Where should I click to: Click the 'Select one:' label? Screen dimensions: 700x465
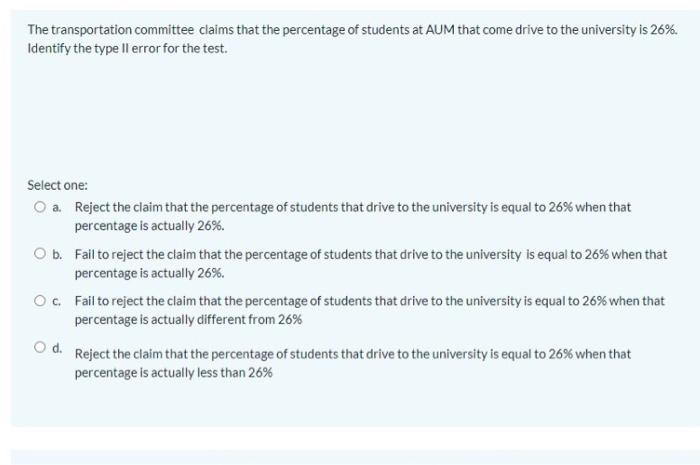coord(58,185)
